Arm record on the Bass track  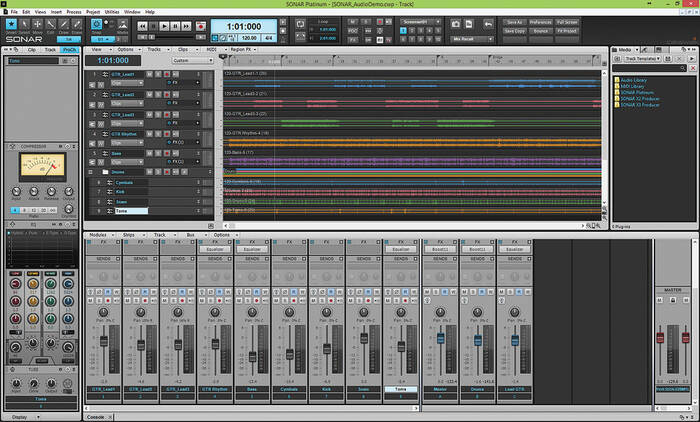coord(165,152)
